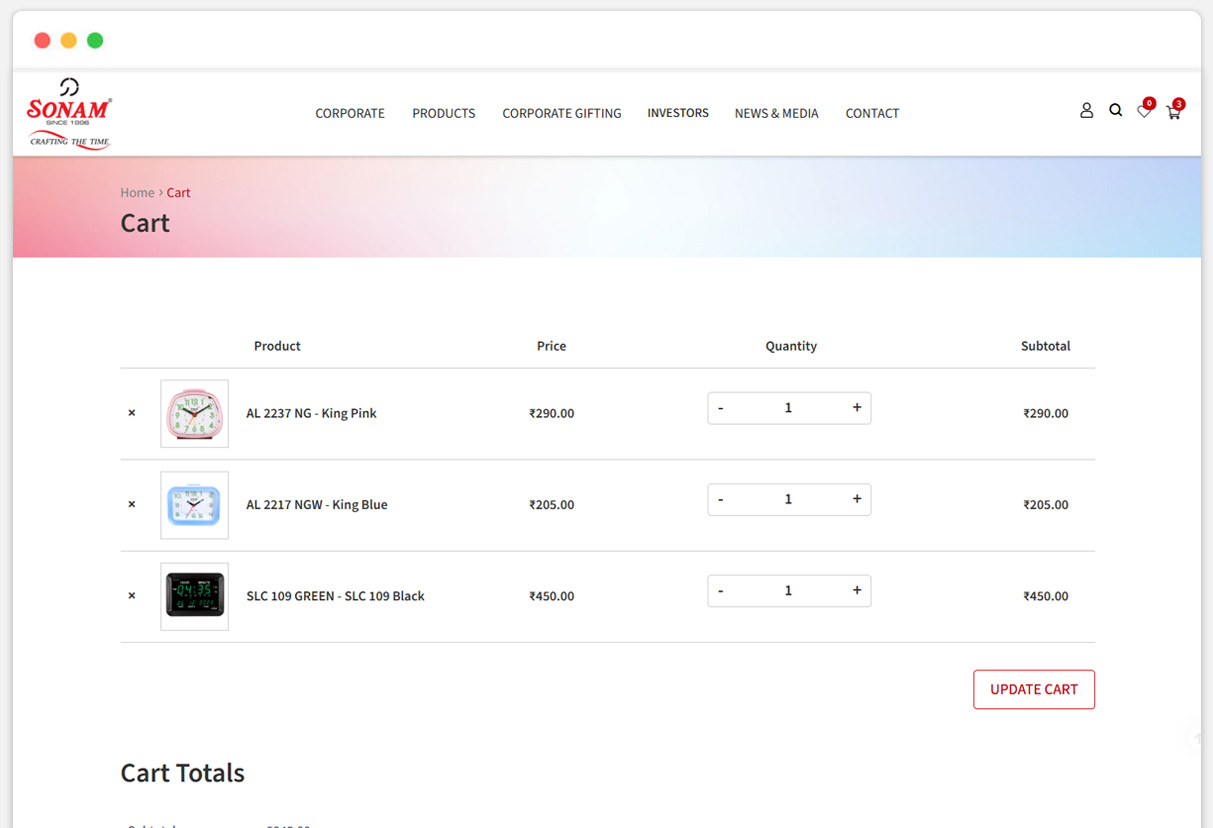Click the red Cart breadcrumb text
Image resolution: width=1213 pixels, height=828 pixels.
point(178,193)
